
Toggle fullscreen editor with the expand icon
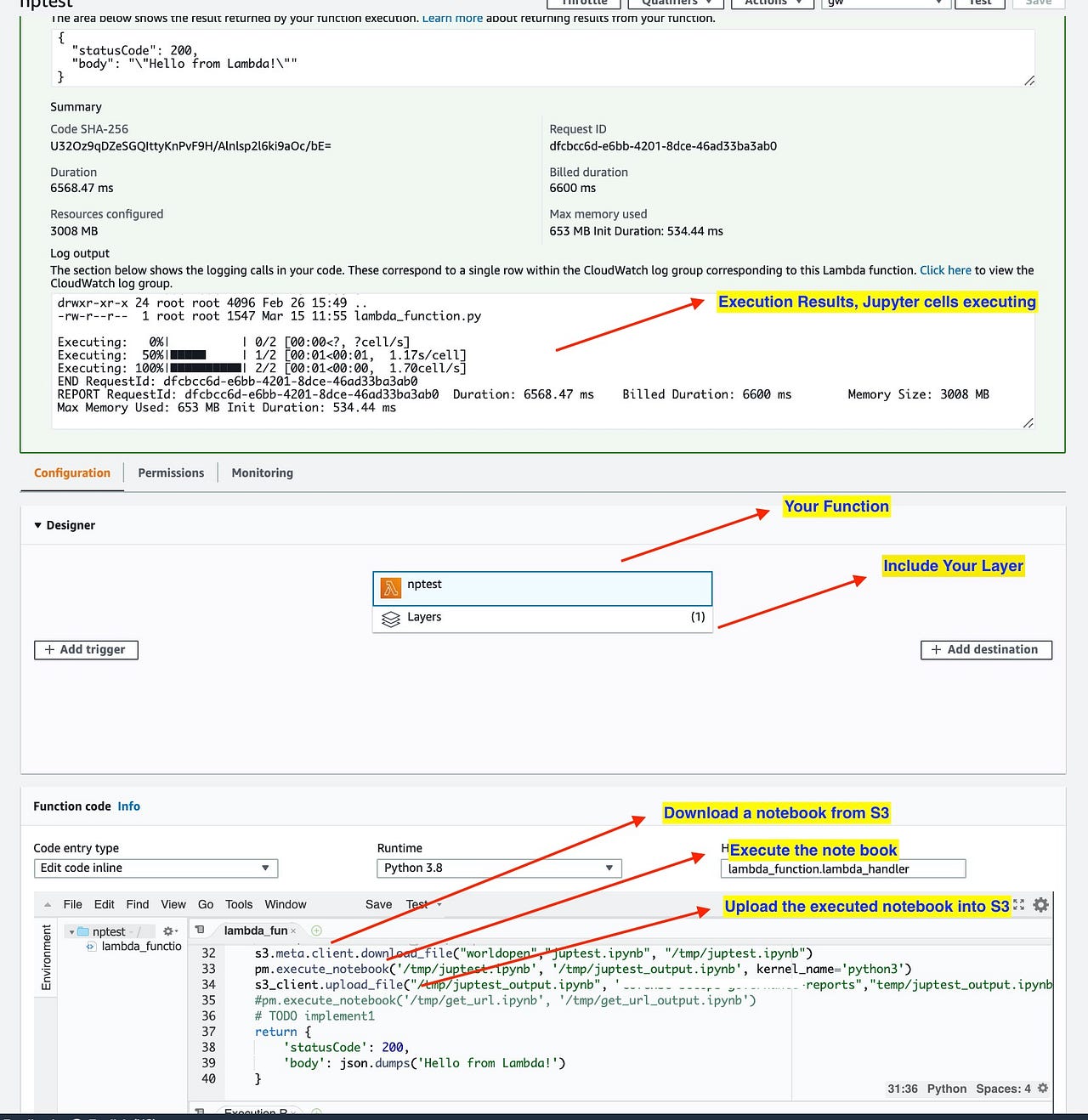point(1019,906)
